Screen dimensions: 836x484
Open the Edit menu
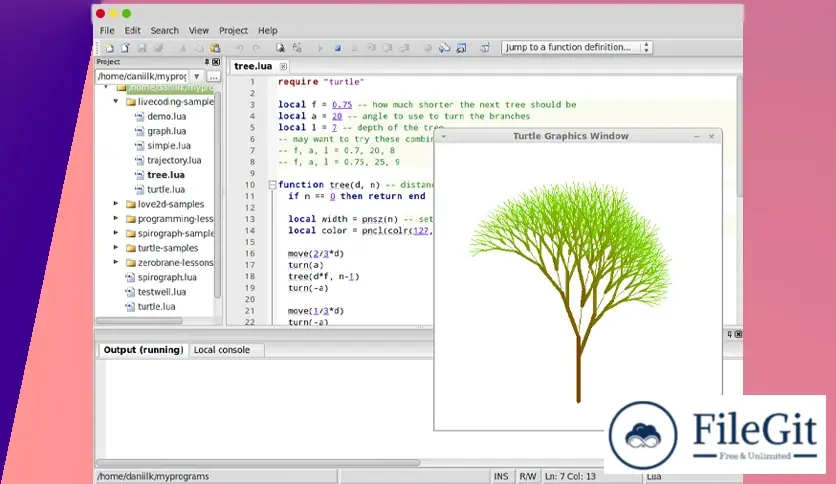132,30
